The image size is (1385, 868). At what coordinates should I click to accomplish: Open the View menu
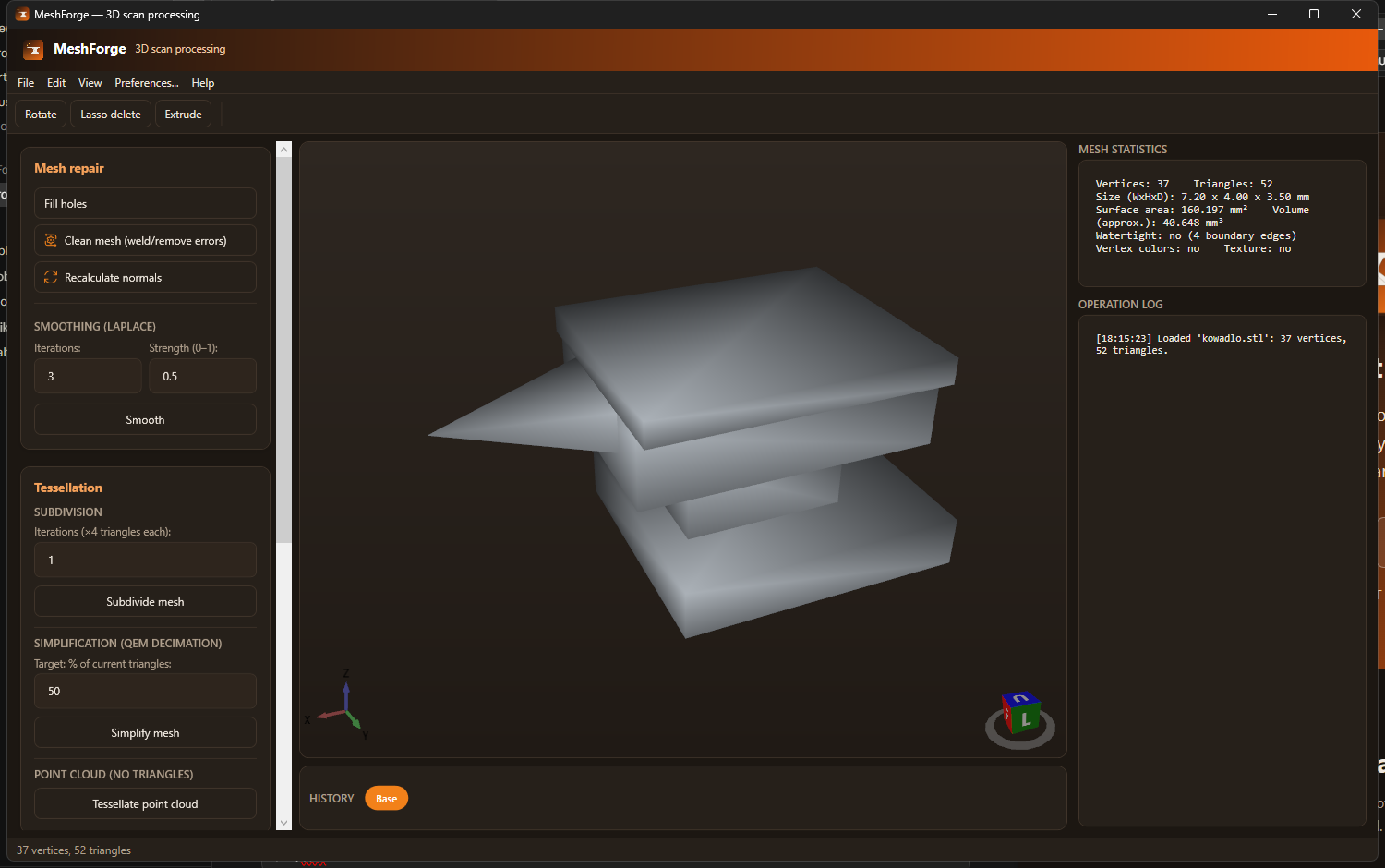coord(90,83)
